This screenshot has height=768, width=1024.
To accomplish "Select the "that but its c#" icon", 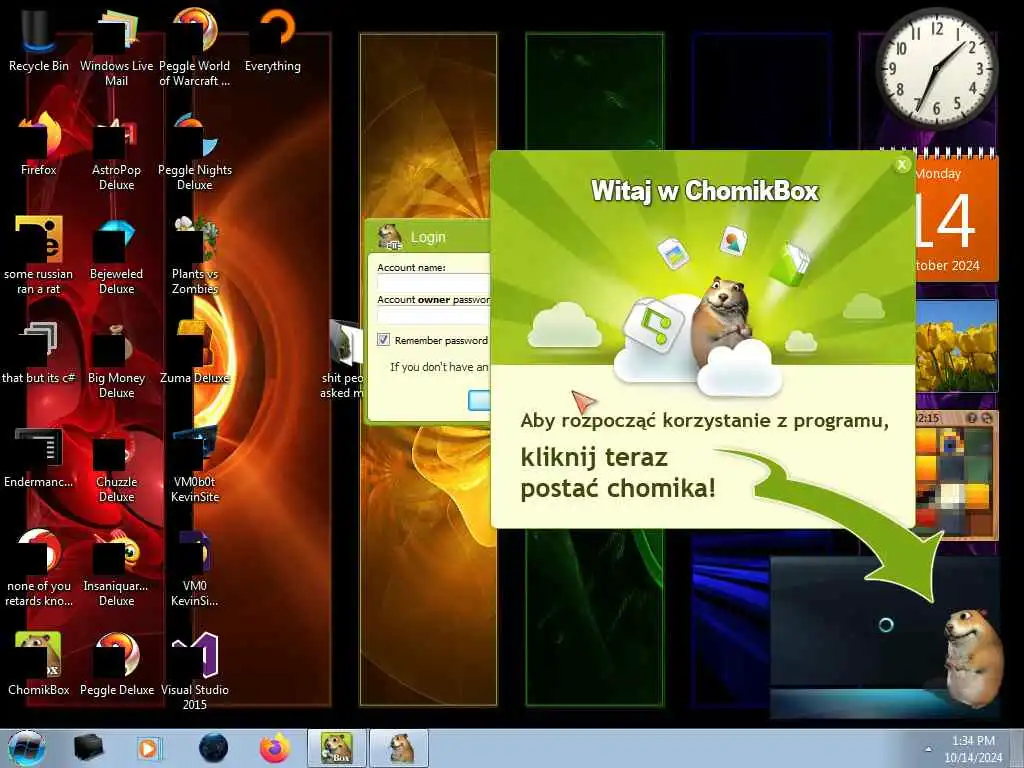I will pos(38,353).
